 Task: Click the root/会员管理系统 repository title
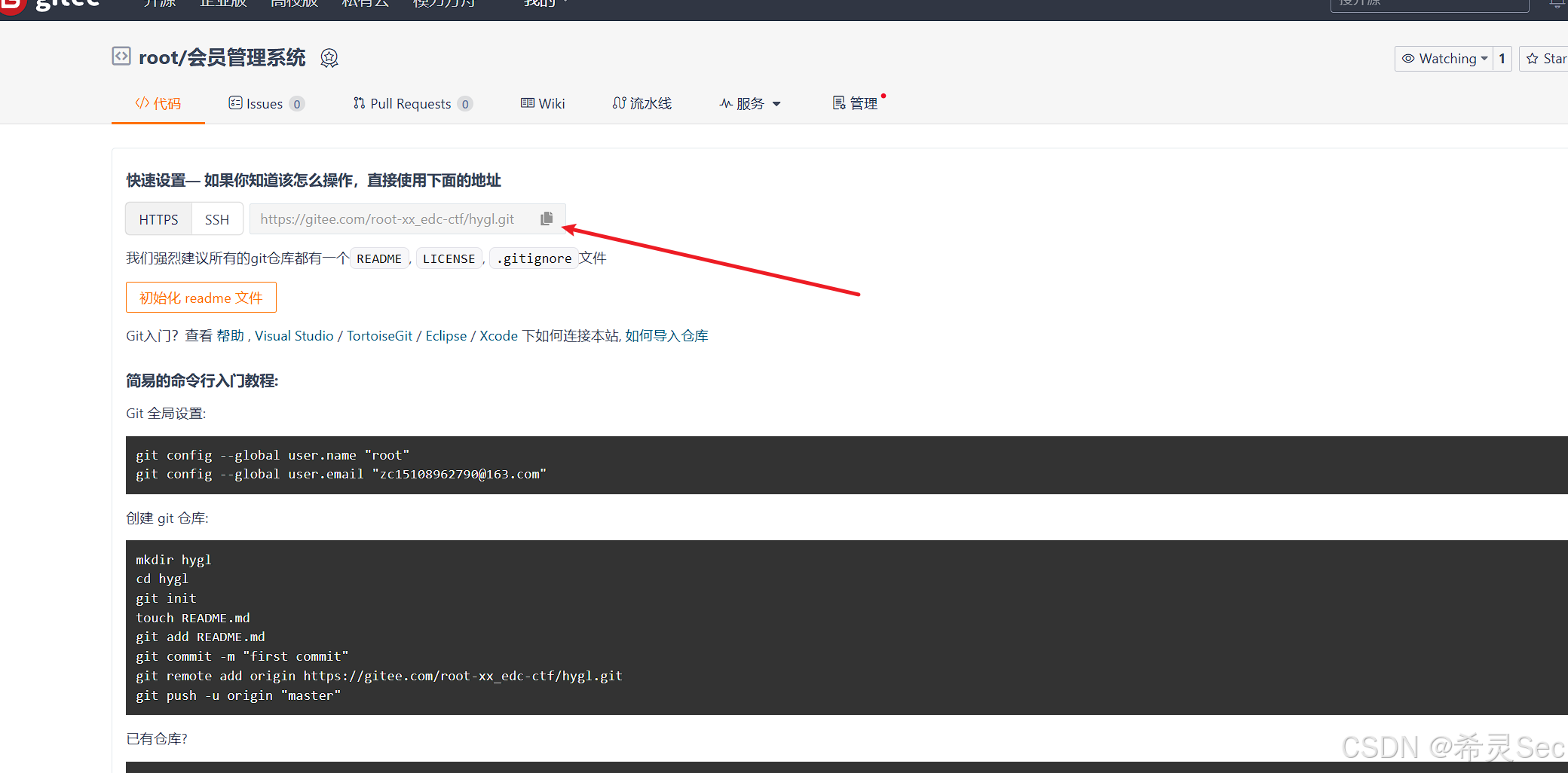pyautogui.click(x=222, y=58)
